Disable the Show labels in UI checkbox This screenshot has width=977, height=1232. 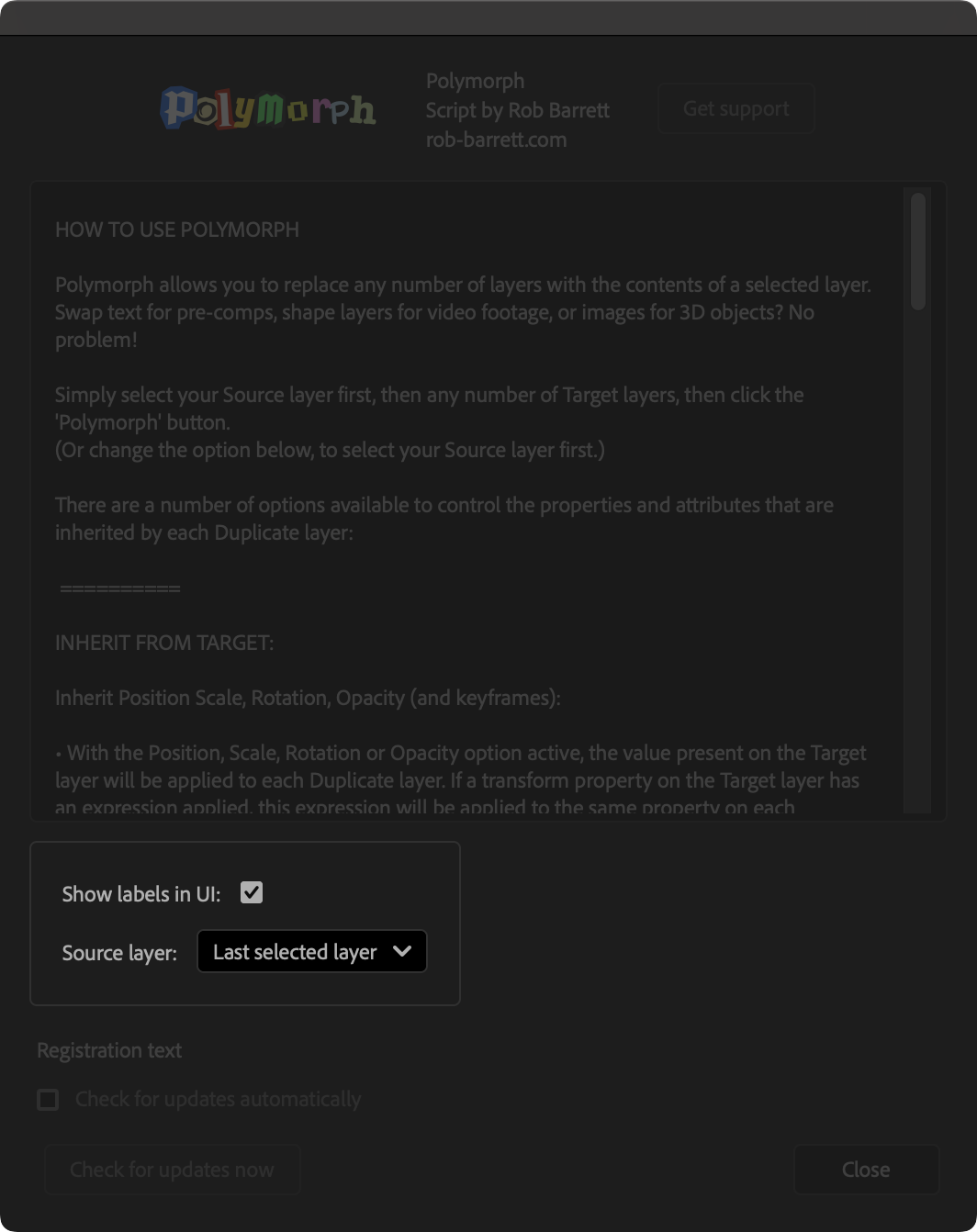point(253,892)
